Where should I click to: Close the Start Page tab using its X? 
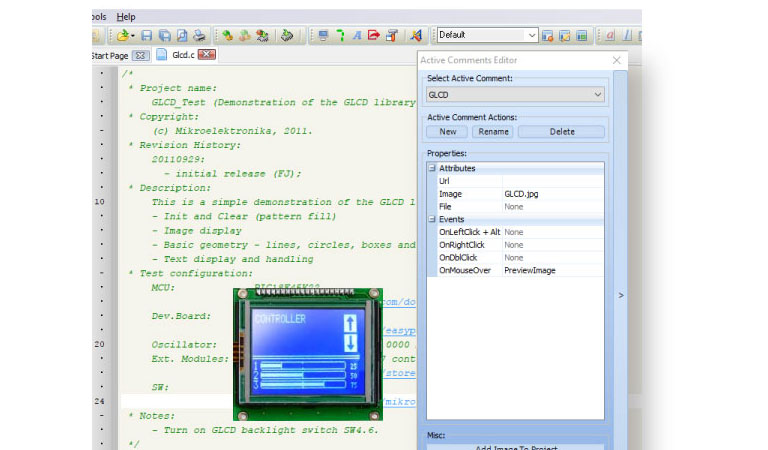click(x=140, y=55)
